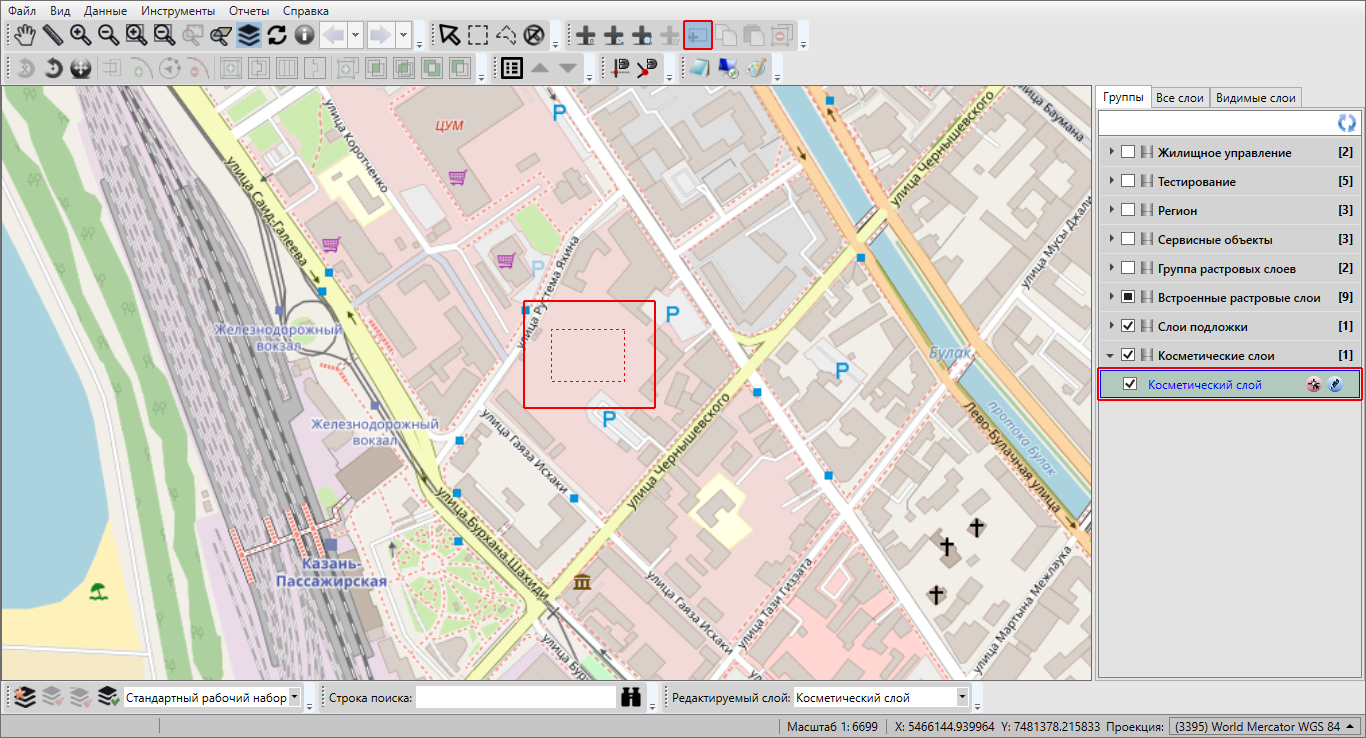Select the add rectangle tool
Viewport: 1366px width, 738px height.
(697, 35)
